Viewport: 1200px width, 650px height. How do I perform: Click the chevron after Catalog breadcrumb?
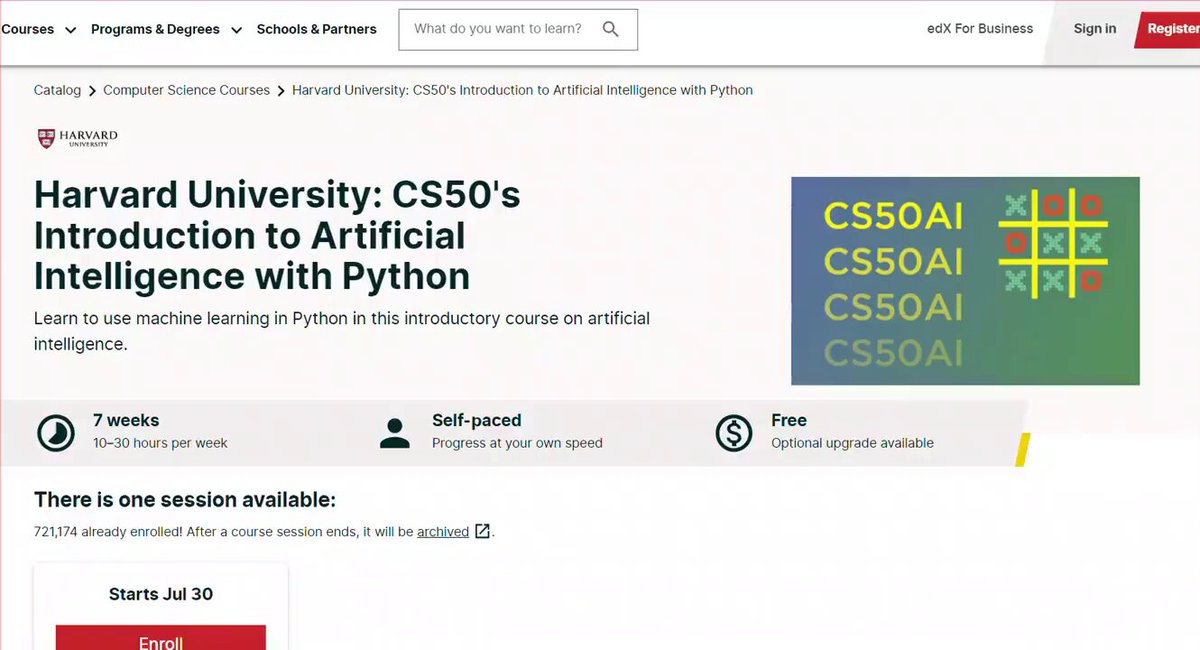coord(92,90)
